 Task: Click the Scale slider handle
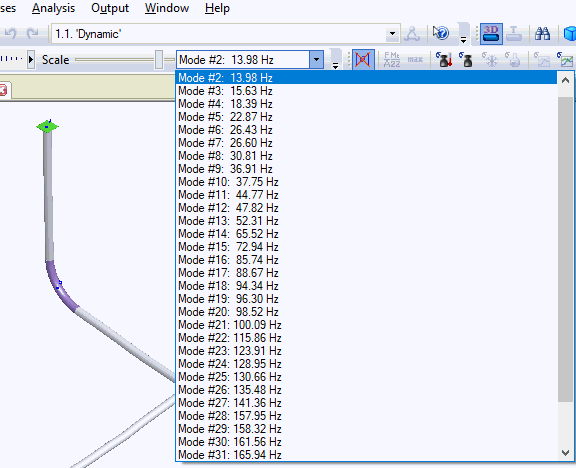[x=159, y=60]
